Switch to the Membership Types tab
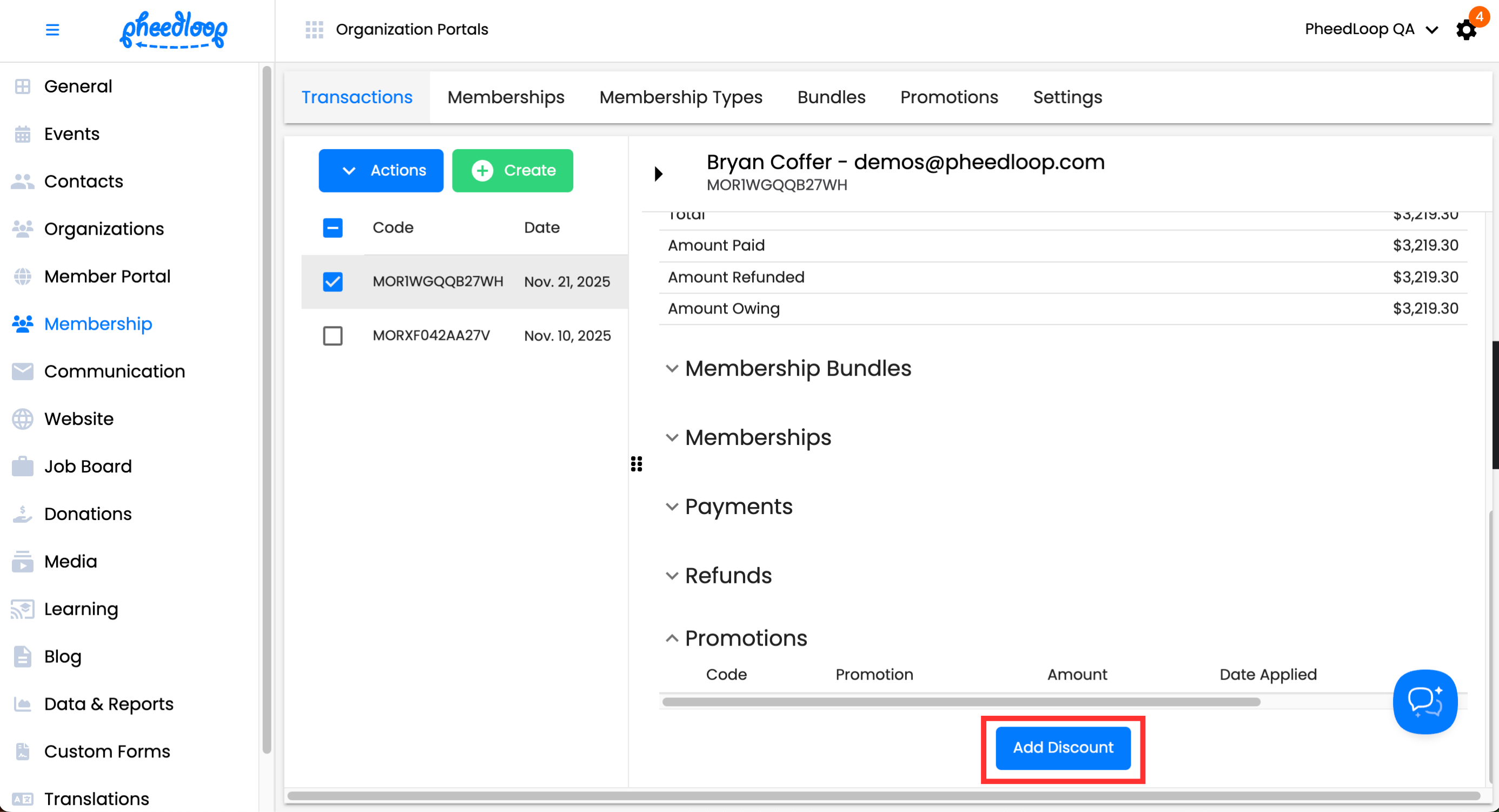1499x812 pixels. [681, 97]
